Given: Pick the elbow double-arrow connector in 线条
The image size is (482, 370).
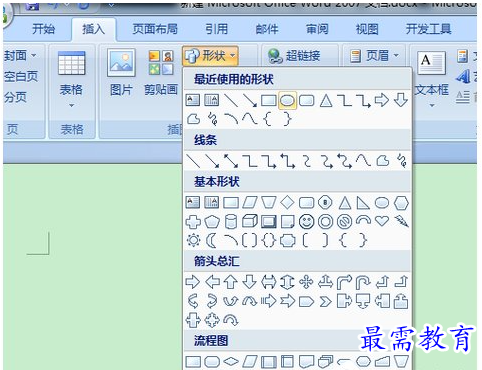Looking at the screenshot, I should coord(287,161).
